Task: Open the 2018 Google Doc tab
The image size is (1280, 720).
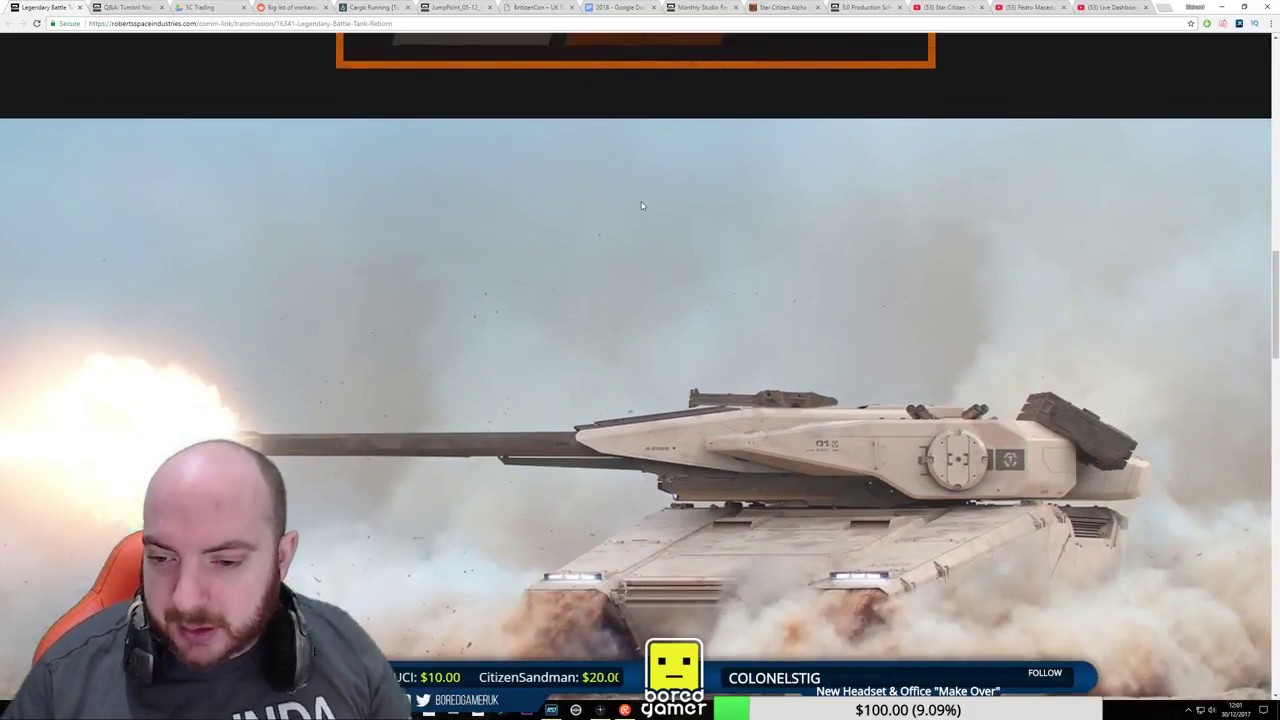Action: [x=620, y=7]
